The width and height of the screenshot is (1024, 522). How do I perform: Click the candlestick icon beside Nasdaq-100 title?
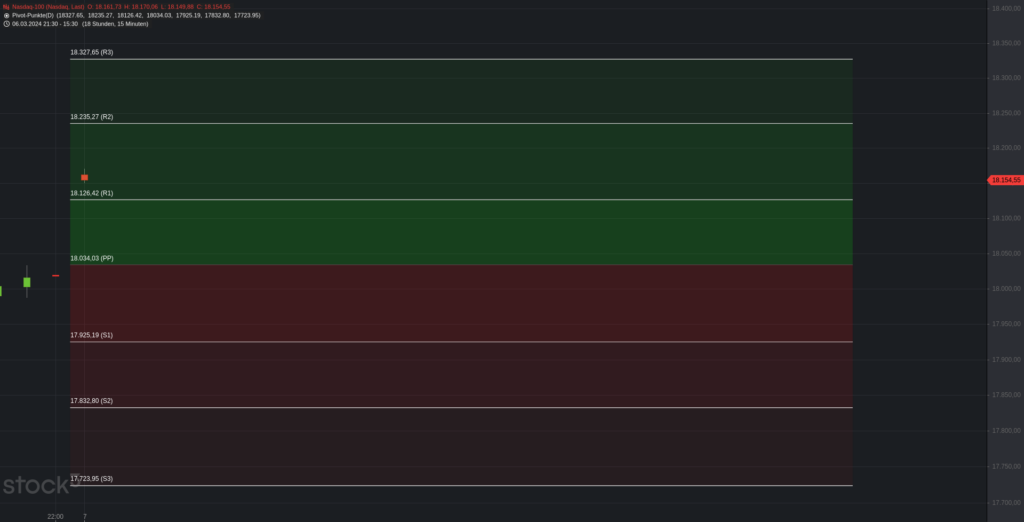click(6, 7)
